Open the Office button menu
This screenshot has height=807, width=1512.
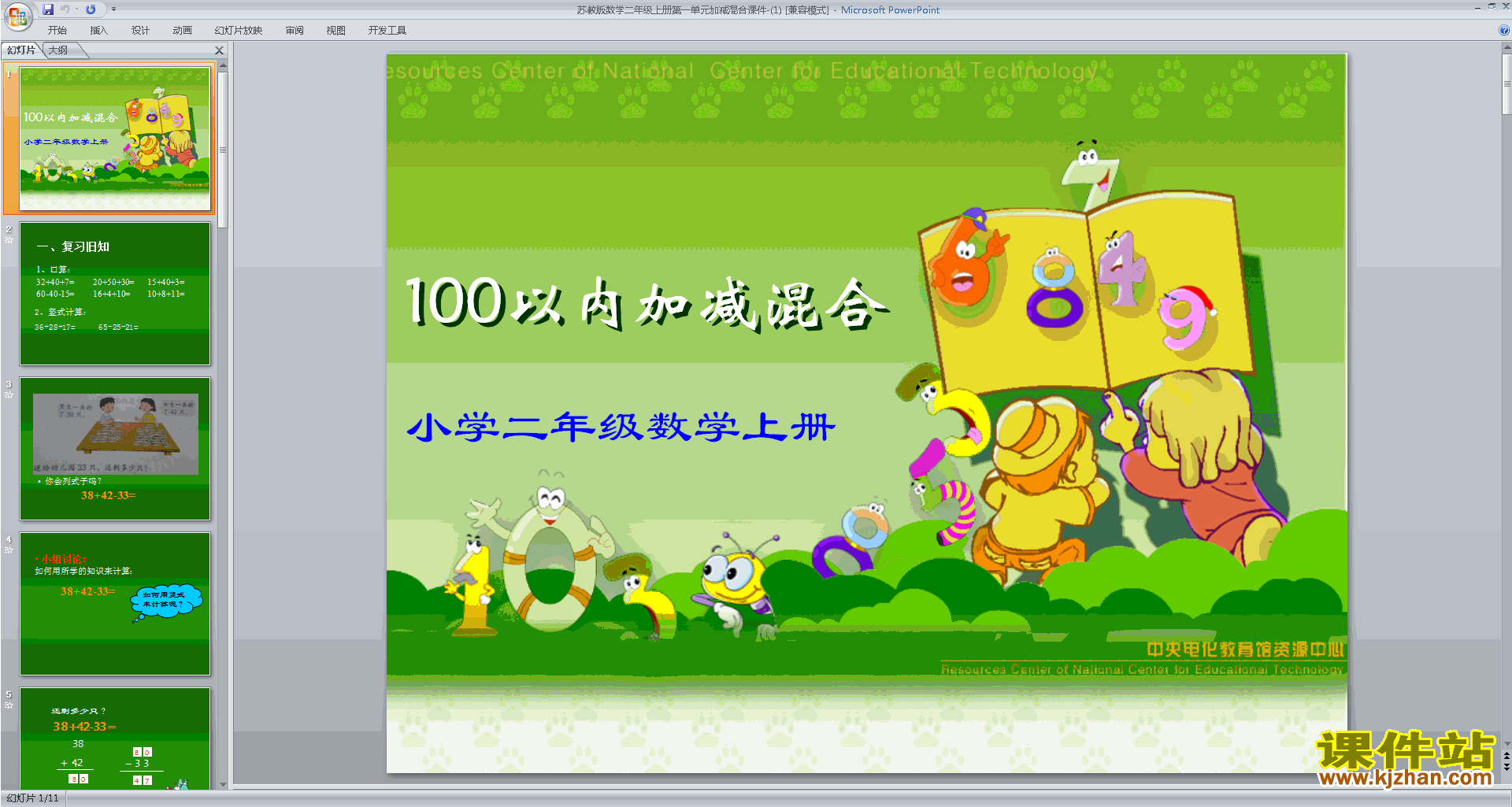point(17,15)
